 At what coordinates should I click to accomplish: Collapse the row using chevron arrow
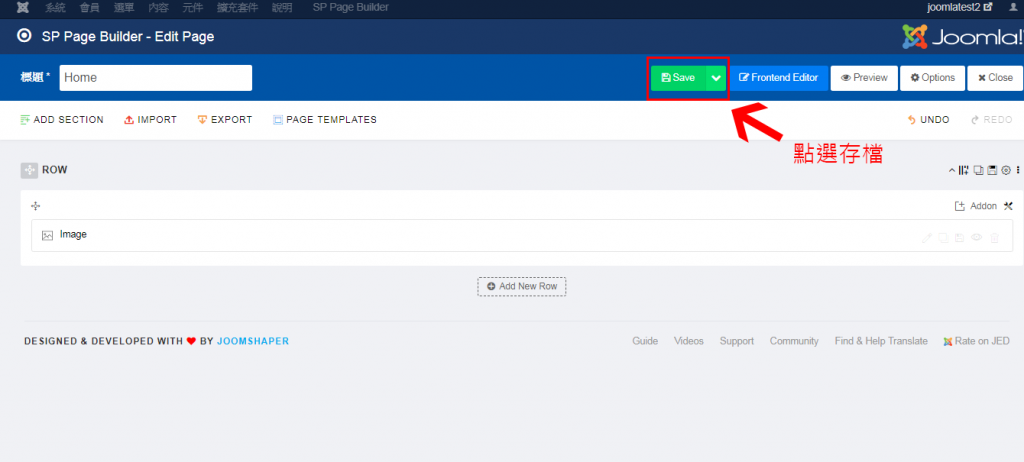952,170
